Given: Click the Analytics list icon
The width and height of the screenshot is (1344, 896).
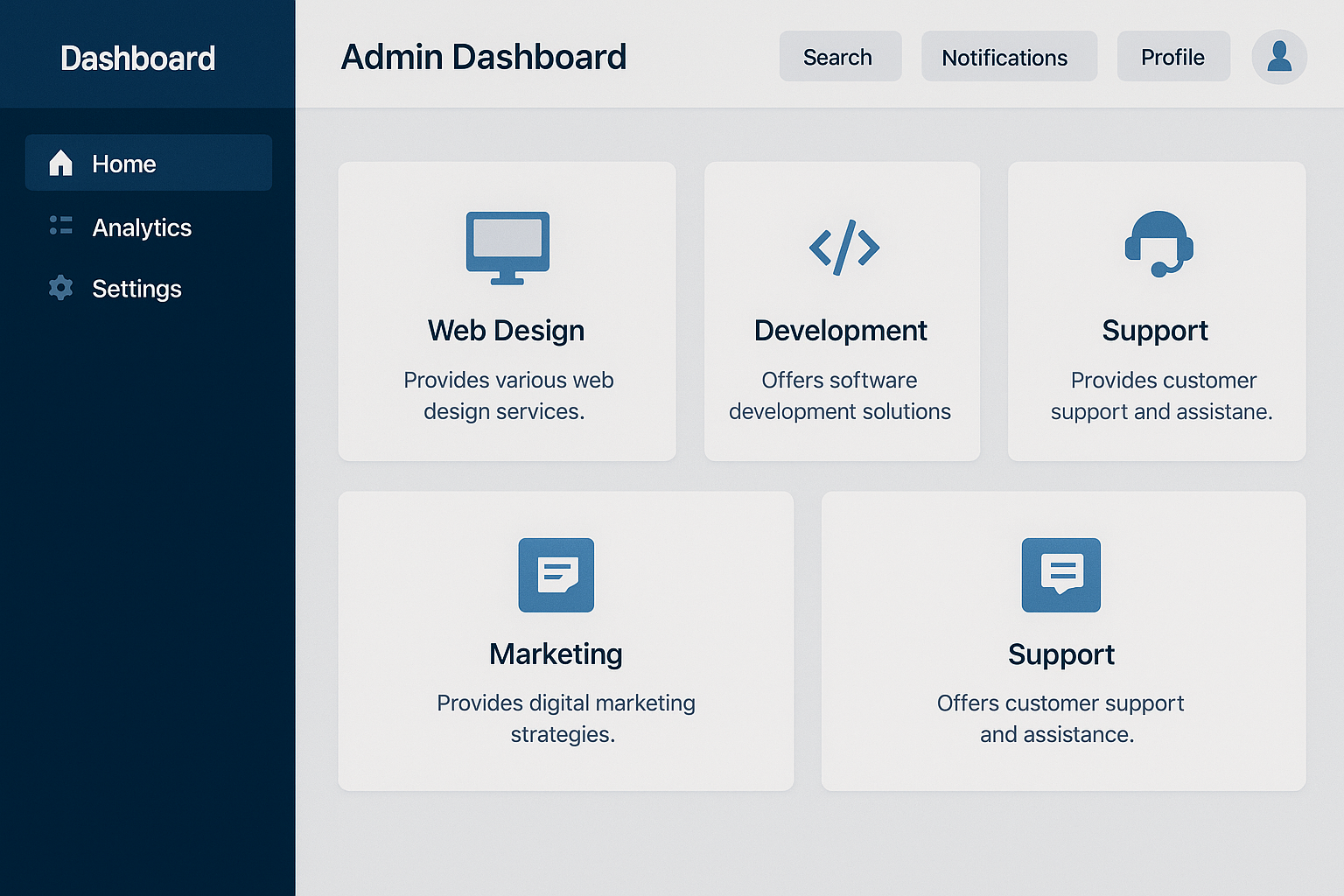Looking at the screenshot, I should (60, 226).
